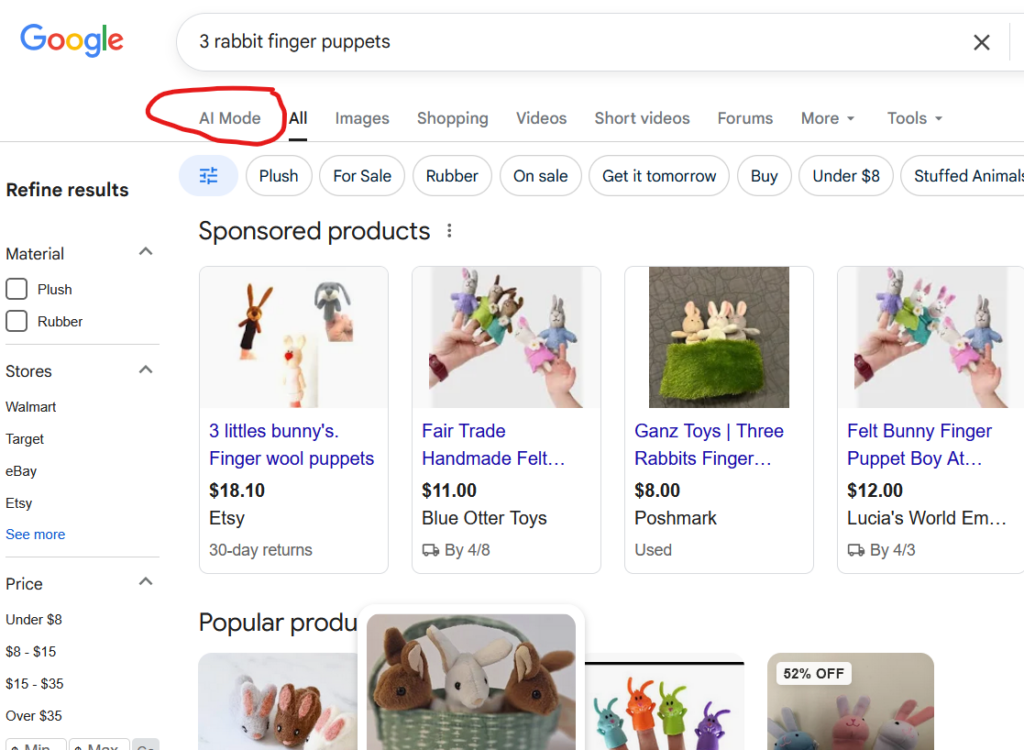Open the Tools dropdown
The height and width of the screenshot is (750, 1024).
pos(913,118)
